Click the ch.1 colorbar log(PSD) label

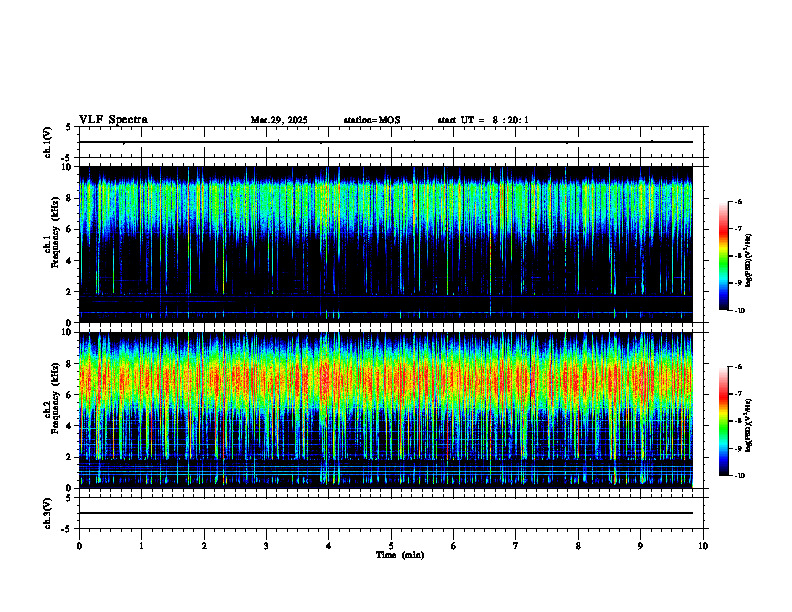[x=749, y=260]
